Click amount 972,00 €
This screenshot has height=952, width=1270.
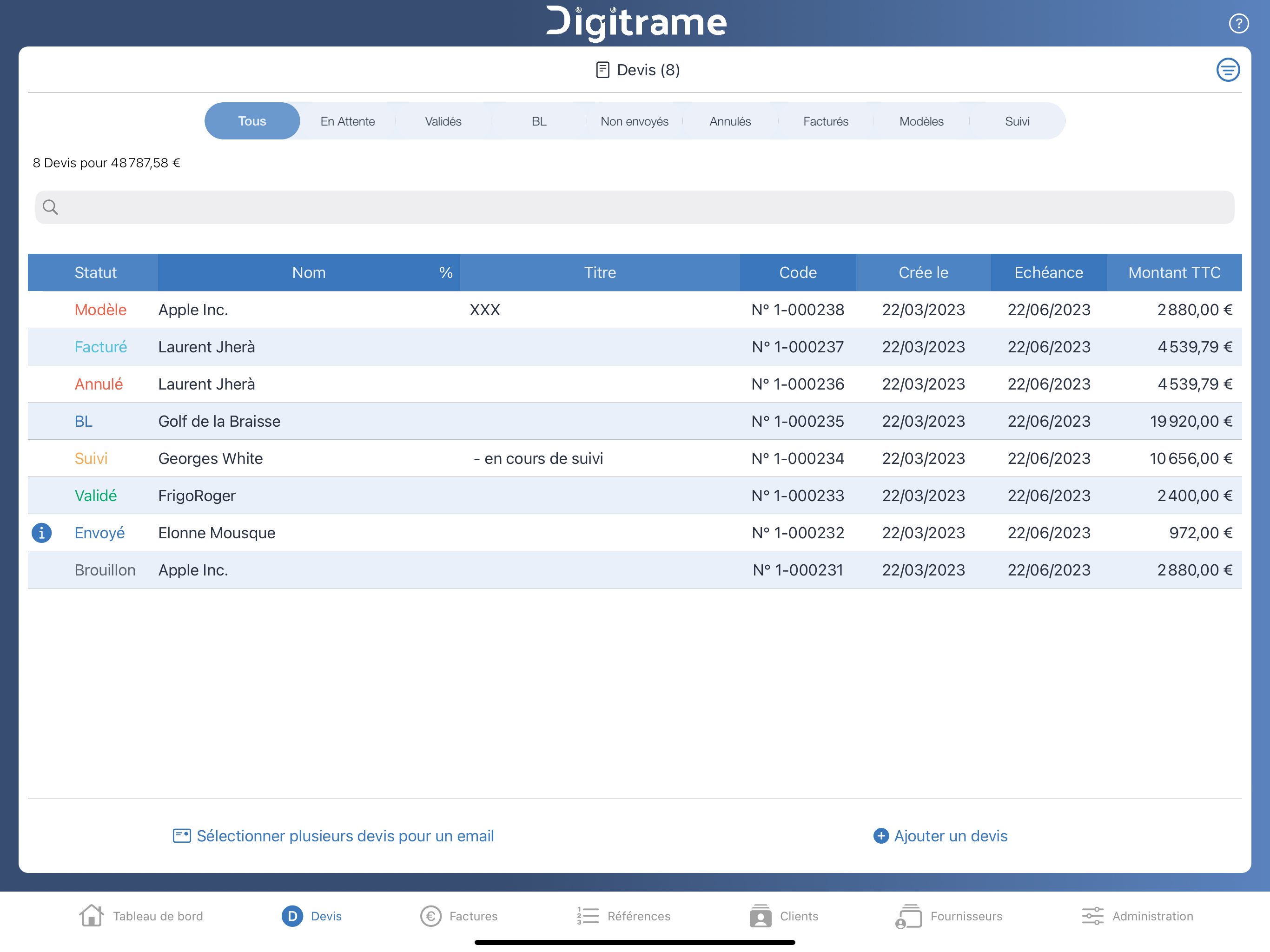tap(1201, 533)
